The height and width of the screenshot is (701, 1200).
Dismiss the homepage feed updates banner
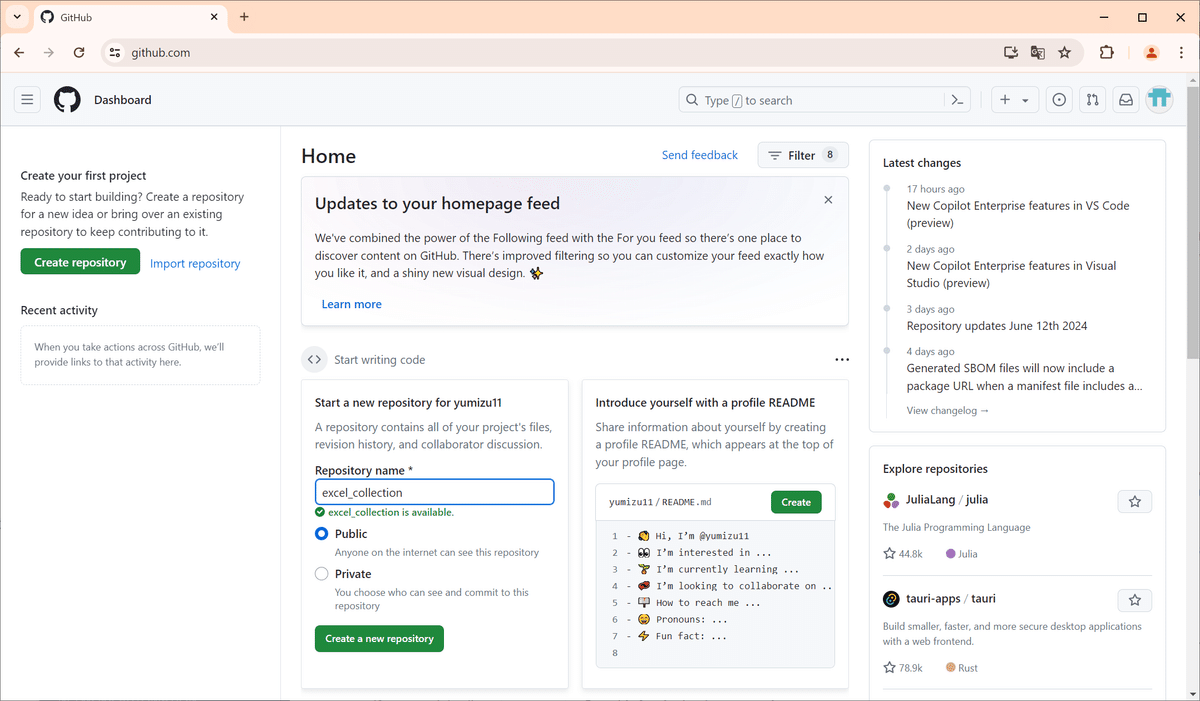(x=828, y=200)
